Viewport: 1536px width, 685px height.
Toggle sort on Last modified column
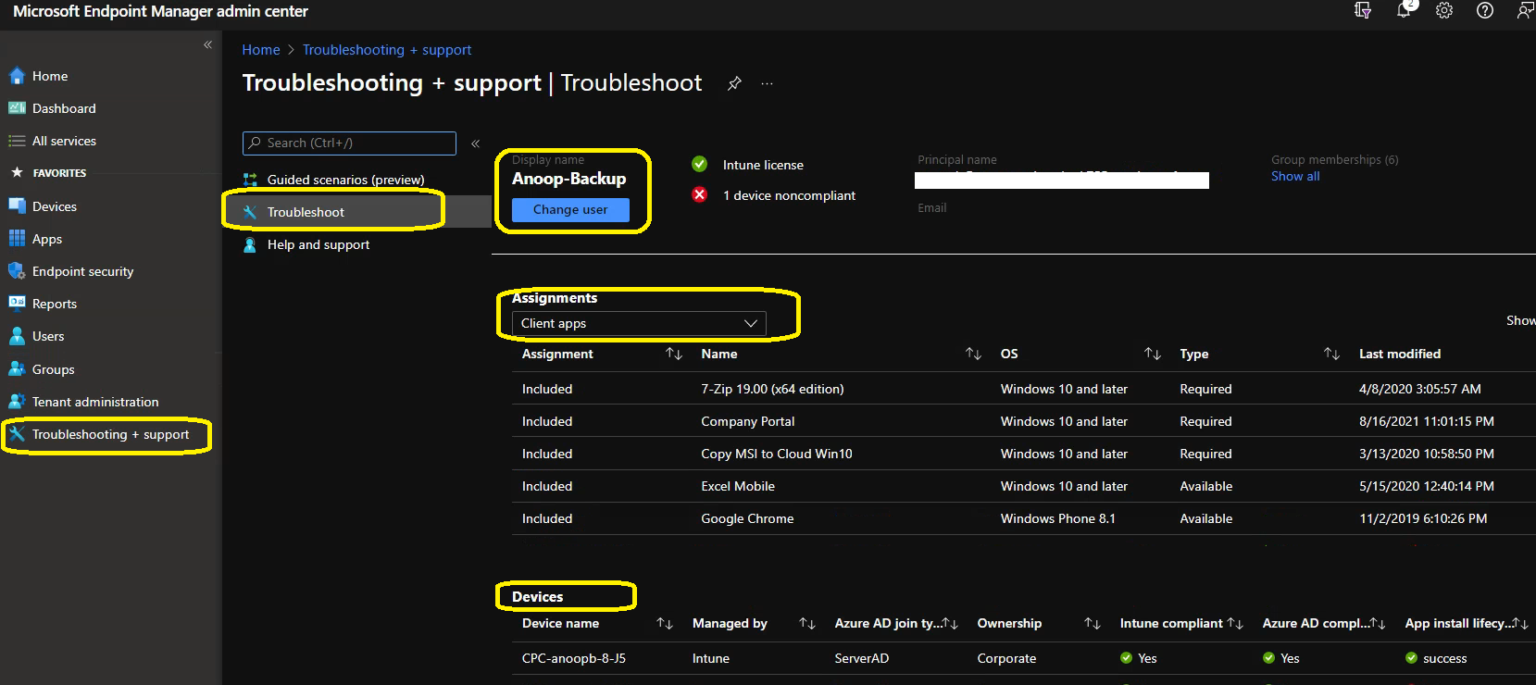[1399, 353]
